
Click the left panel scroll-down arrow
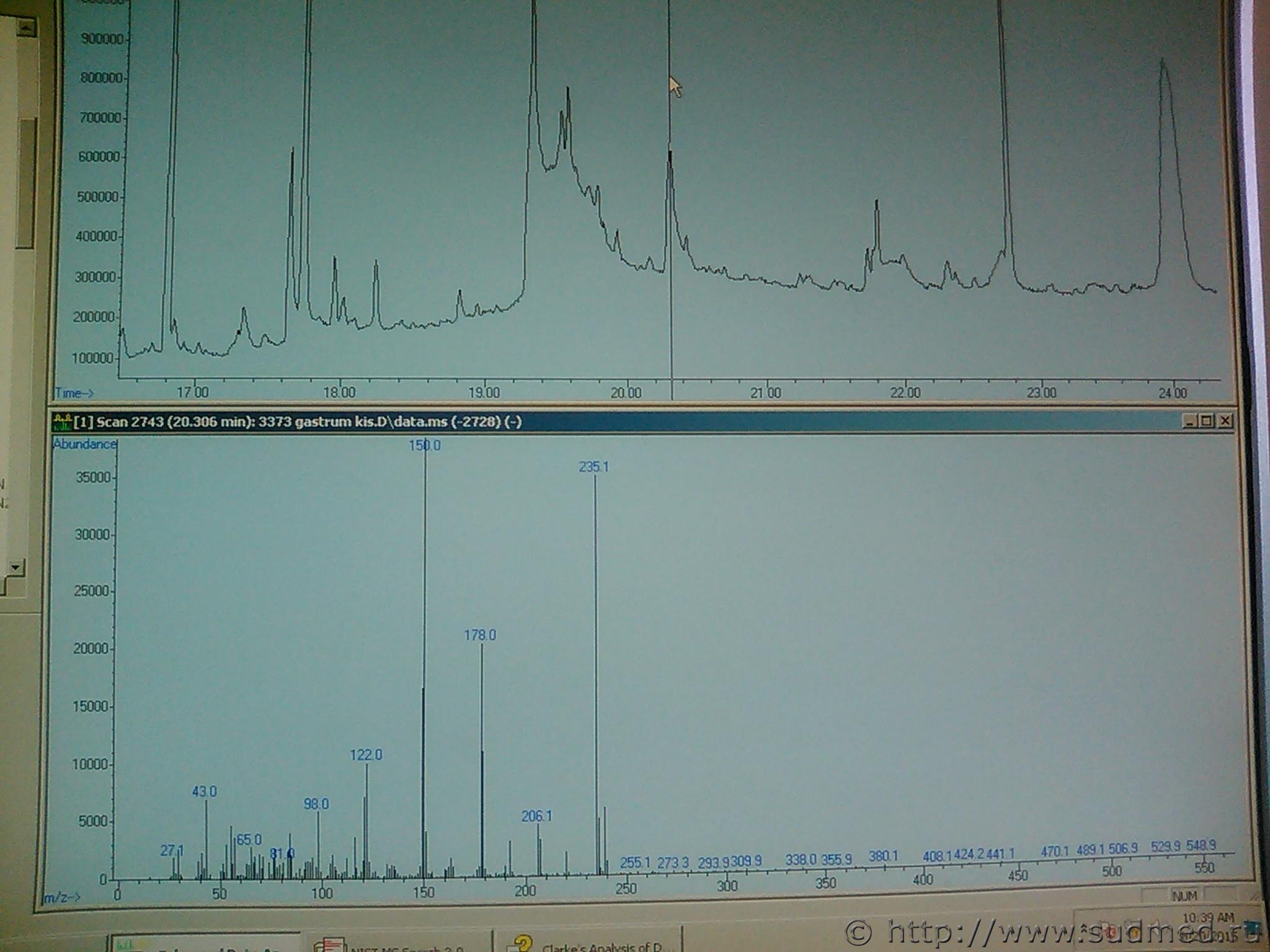point(16,566)
